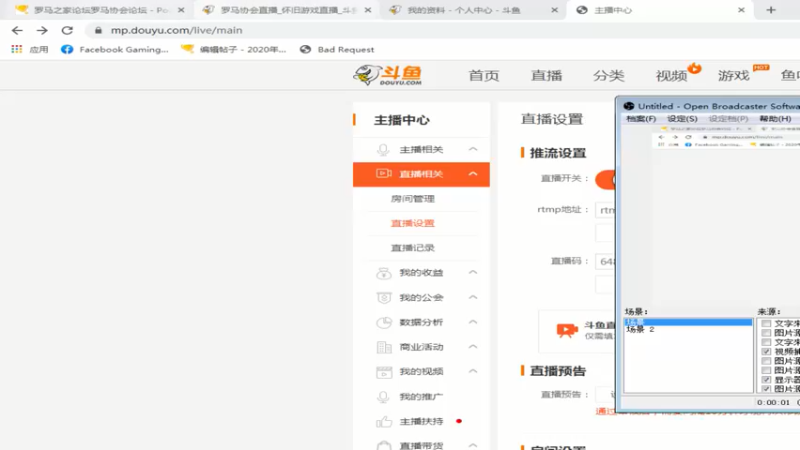Open the 档案(F) menu in OBS
Viewport: 800px width, 450px height.
(641, 119)
